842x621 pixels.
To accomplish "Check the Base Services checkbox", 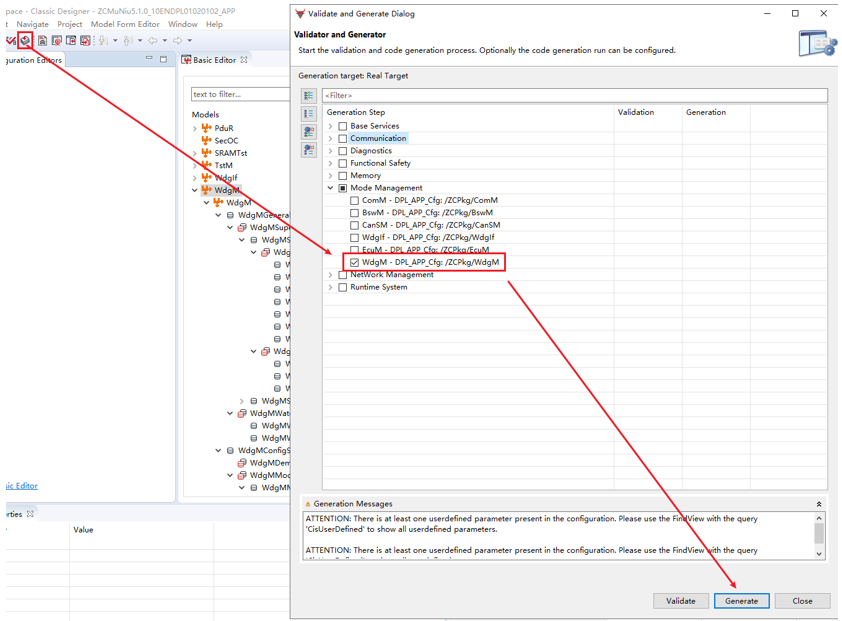I will [343, 126].
